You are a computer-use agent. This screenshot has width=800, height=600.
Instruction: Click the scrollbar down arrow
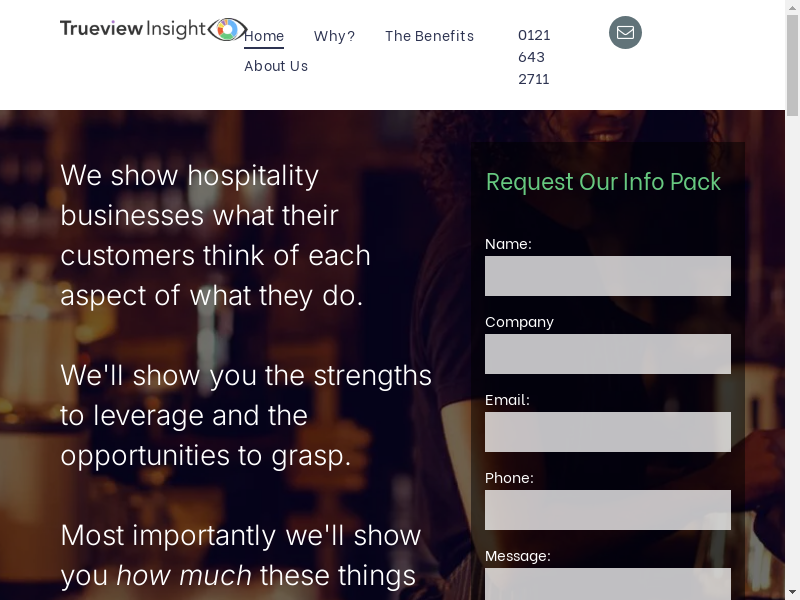point(792,592)
